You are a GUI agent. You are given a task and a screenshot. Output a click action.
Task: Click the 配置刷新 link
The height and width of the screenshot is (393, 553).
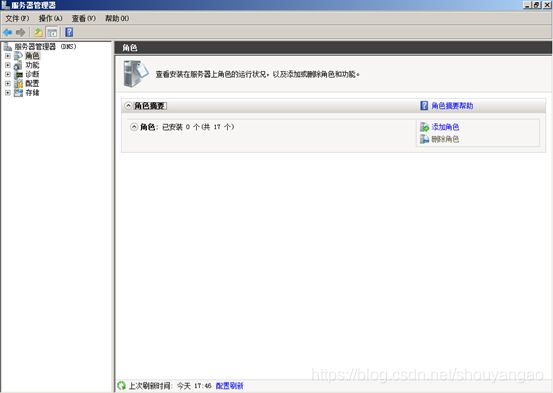point(229,386)
